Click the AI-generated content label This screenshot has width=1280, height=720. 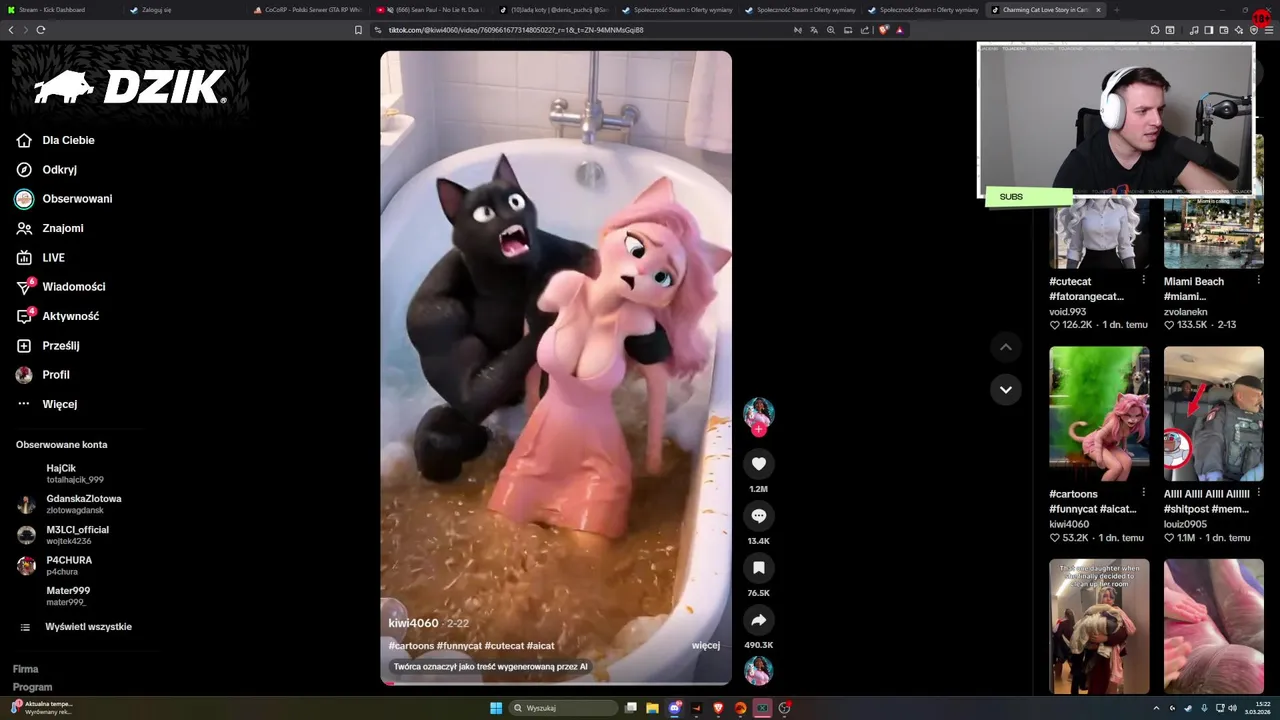point(490,667)
